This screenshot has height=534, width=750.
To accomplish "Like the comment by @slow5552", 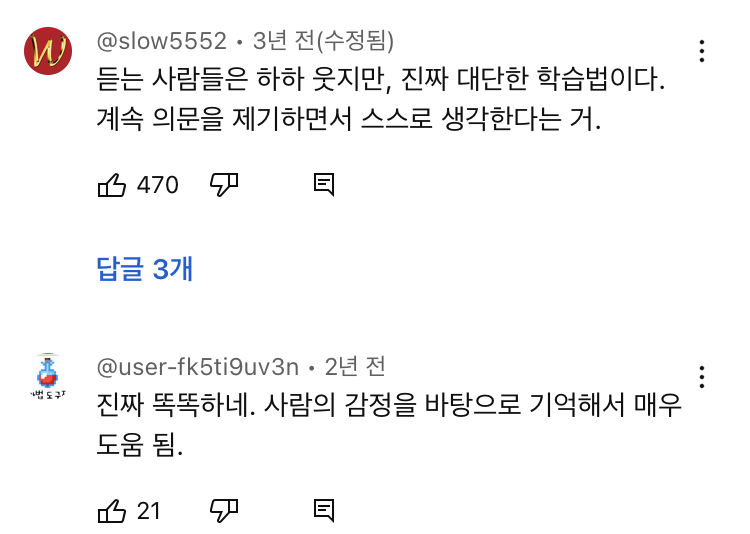I will (x=112, y=185).
